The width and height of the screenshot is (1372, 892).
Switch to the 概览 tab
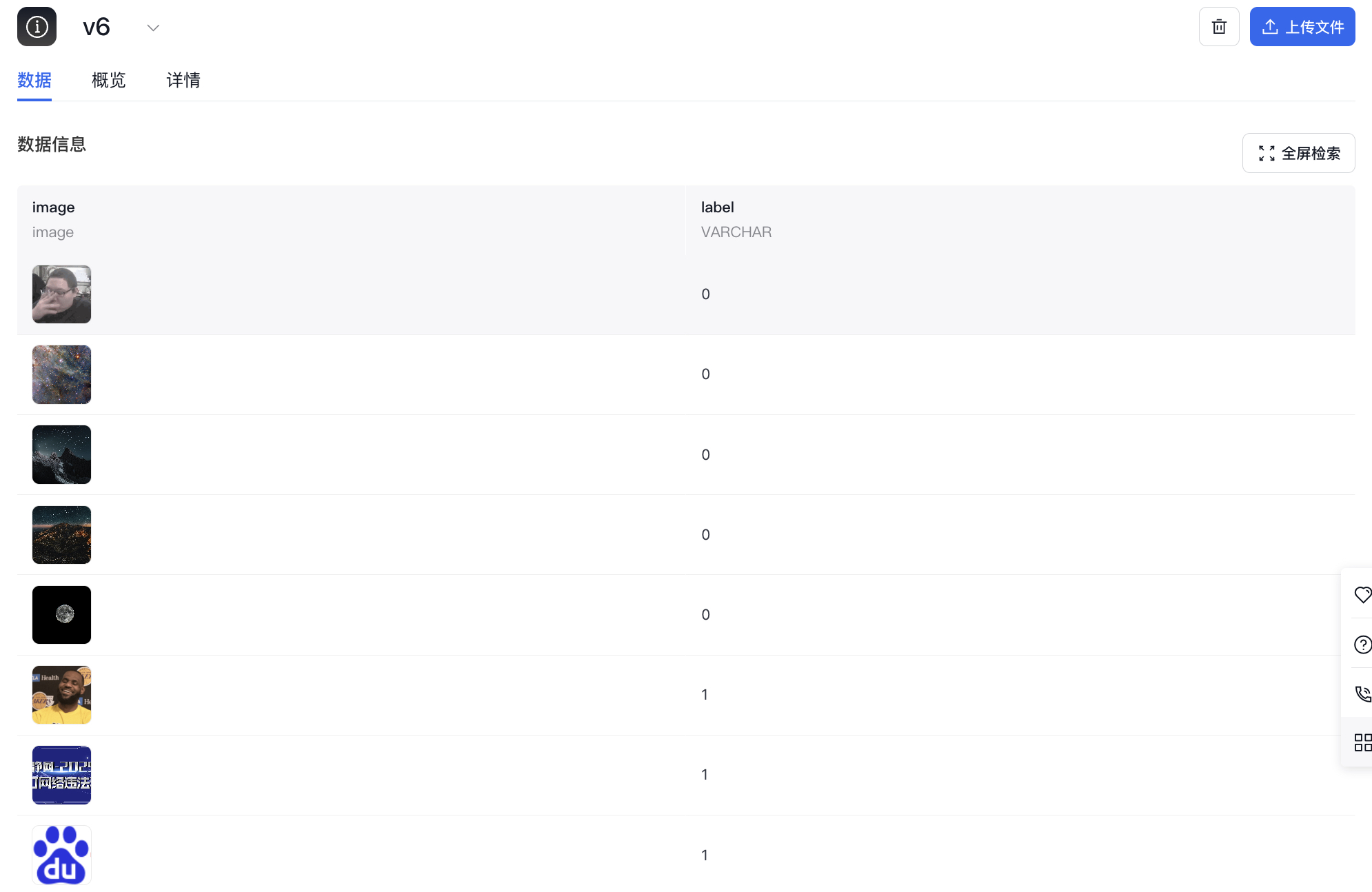coord(109,80)
